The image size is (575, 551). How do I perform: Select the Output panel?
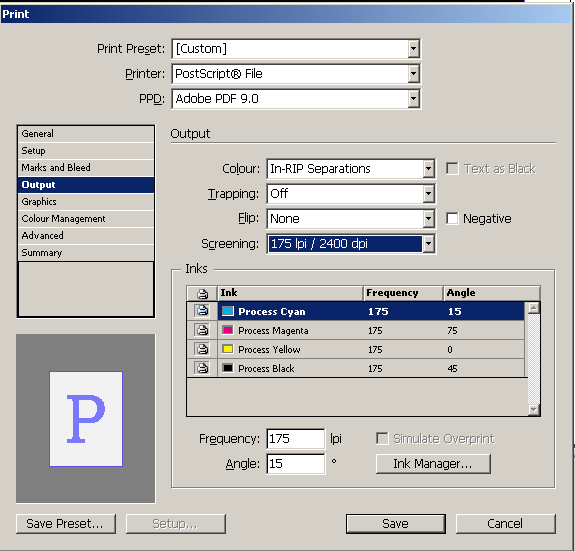coord(86,185)
